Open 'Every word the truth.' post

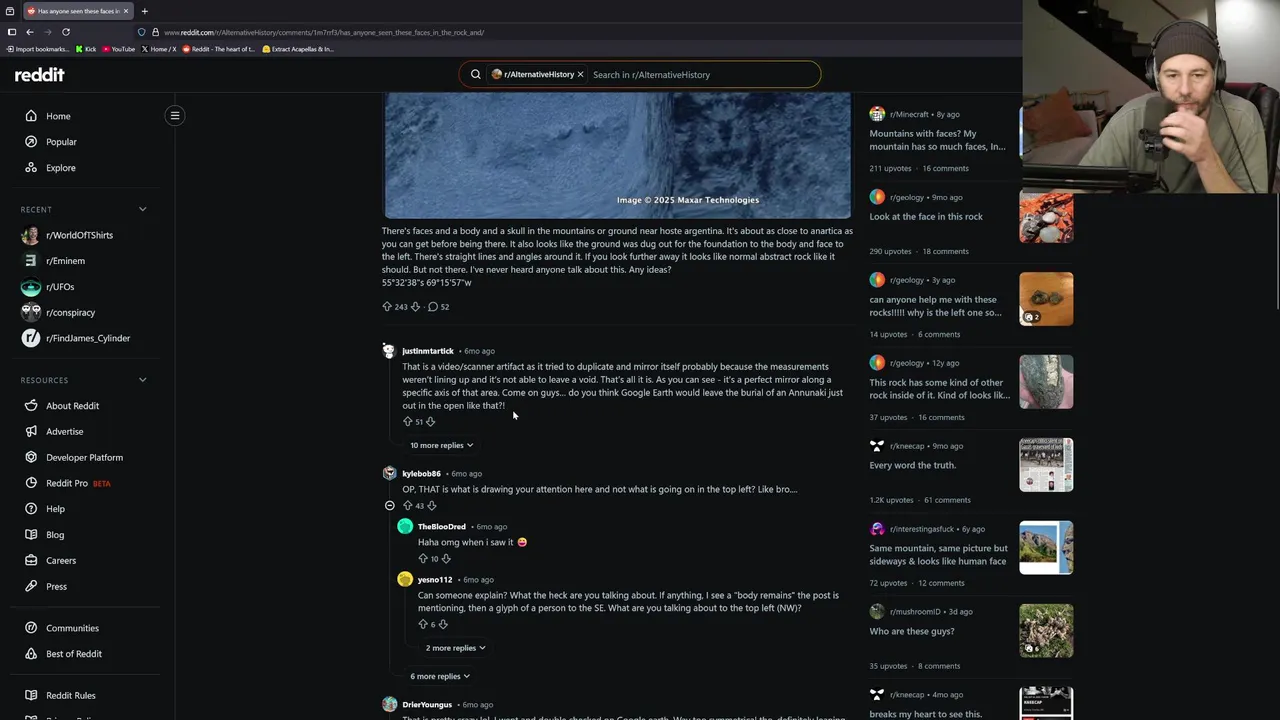pos(912,465)
